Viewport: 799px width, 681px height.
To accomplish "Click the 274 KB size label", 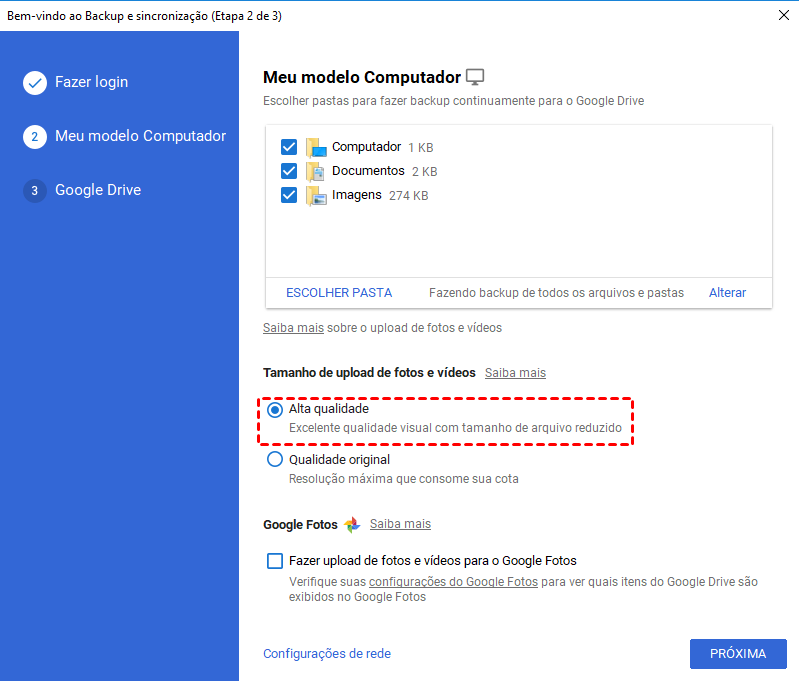I will pyautogui.click(x=409, y=196).
